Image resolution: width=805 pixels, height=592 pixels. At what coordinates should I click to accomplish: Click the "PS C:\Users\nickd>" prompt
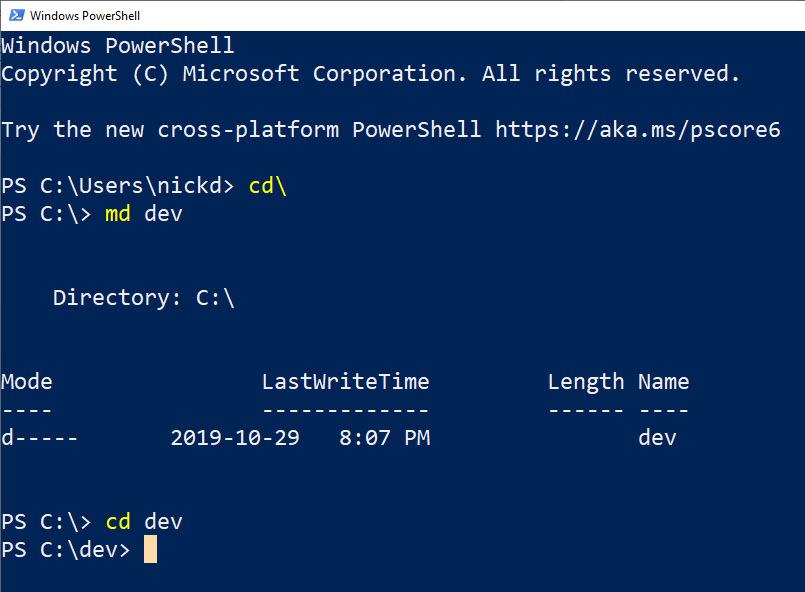point(117,186)
